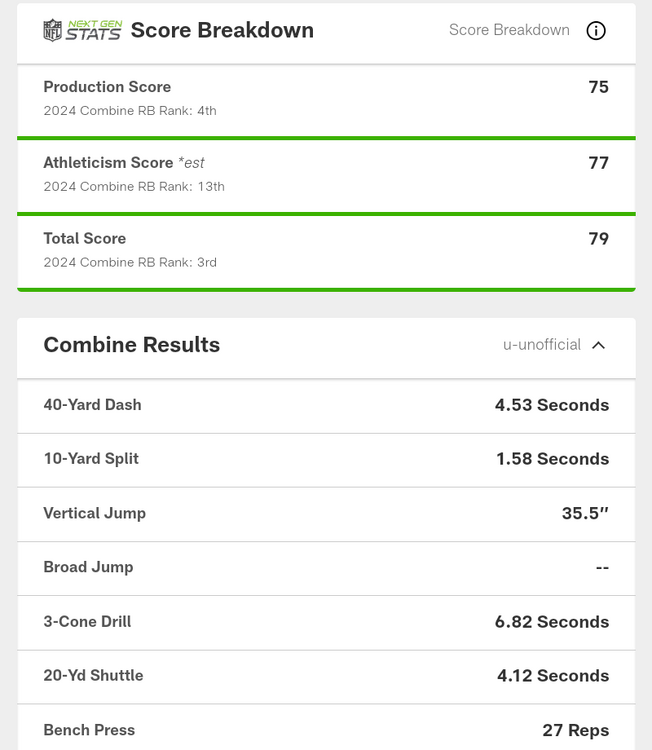The height and width of the screenshot is (750, 652).
Task: Click the Broad Jump result row
Action: (326, 567)
